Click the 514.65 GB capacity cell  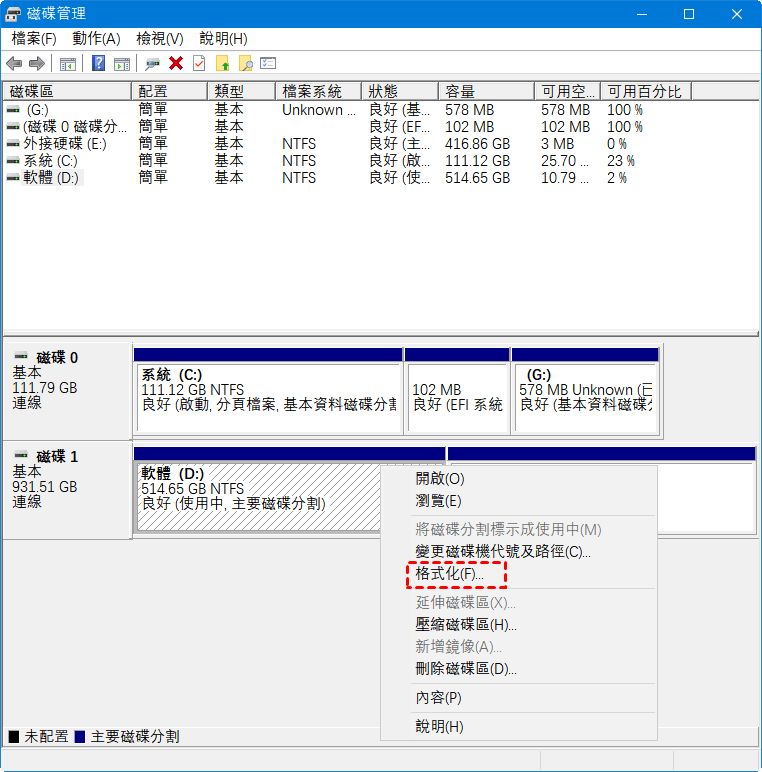[x=477, y=178]
